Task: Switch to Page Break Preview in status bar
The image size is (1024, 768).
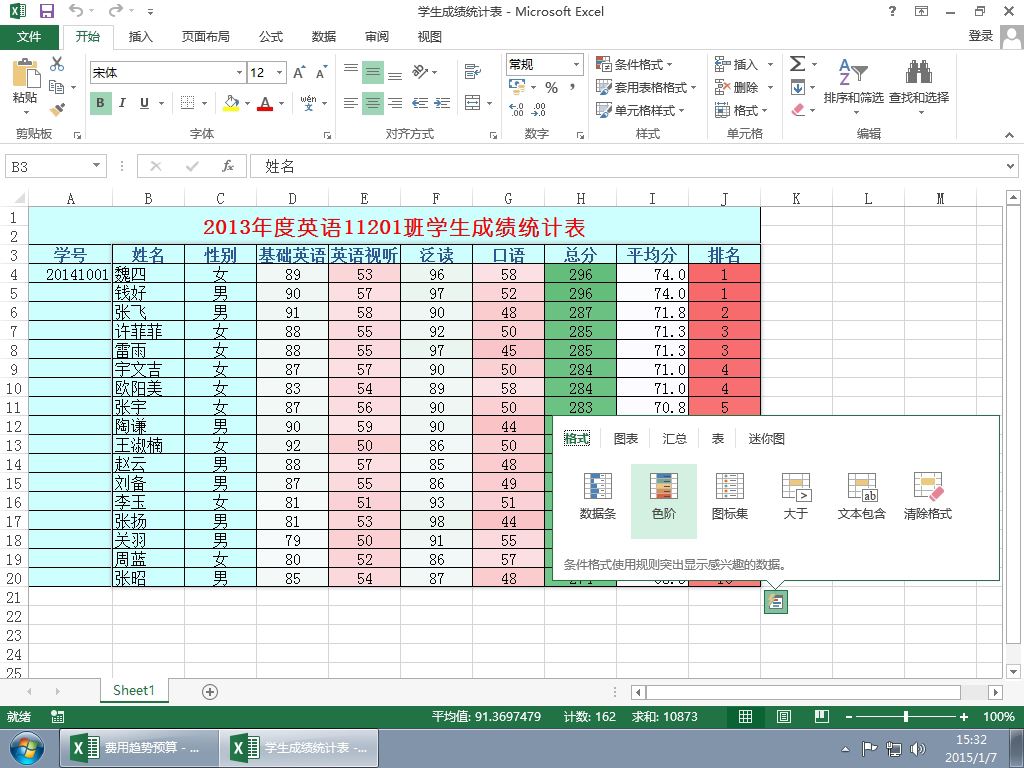Action: [822, 716]
